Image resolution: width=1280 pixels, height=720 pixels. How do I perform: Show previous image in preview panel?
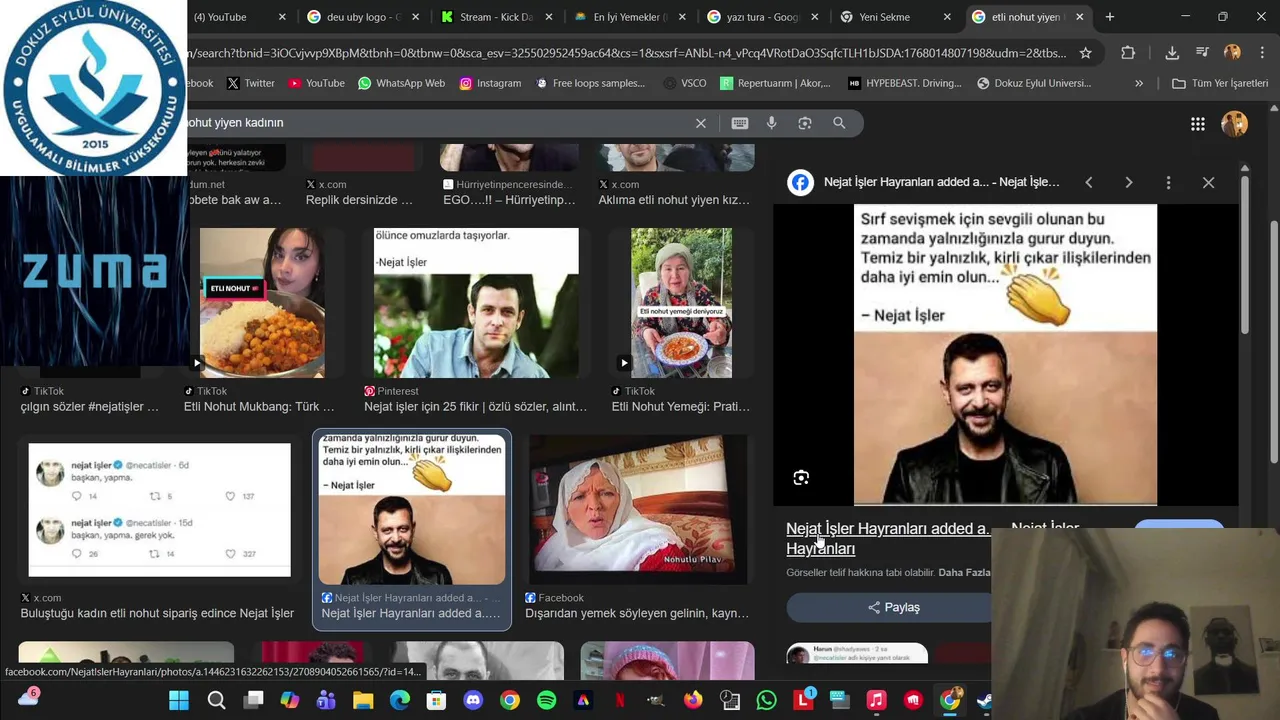1089,182
